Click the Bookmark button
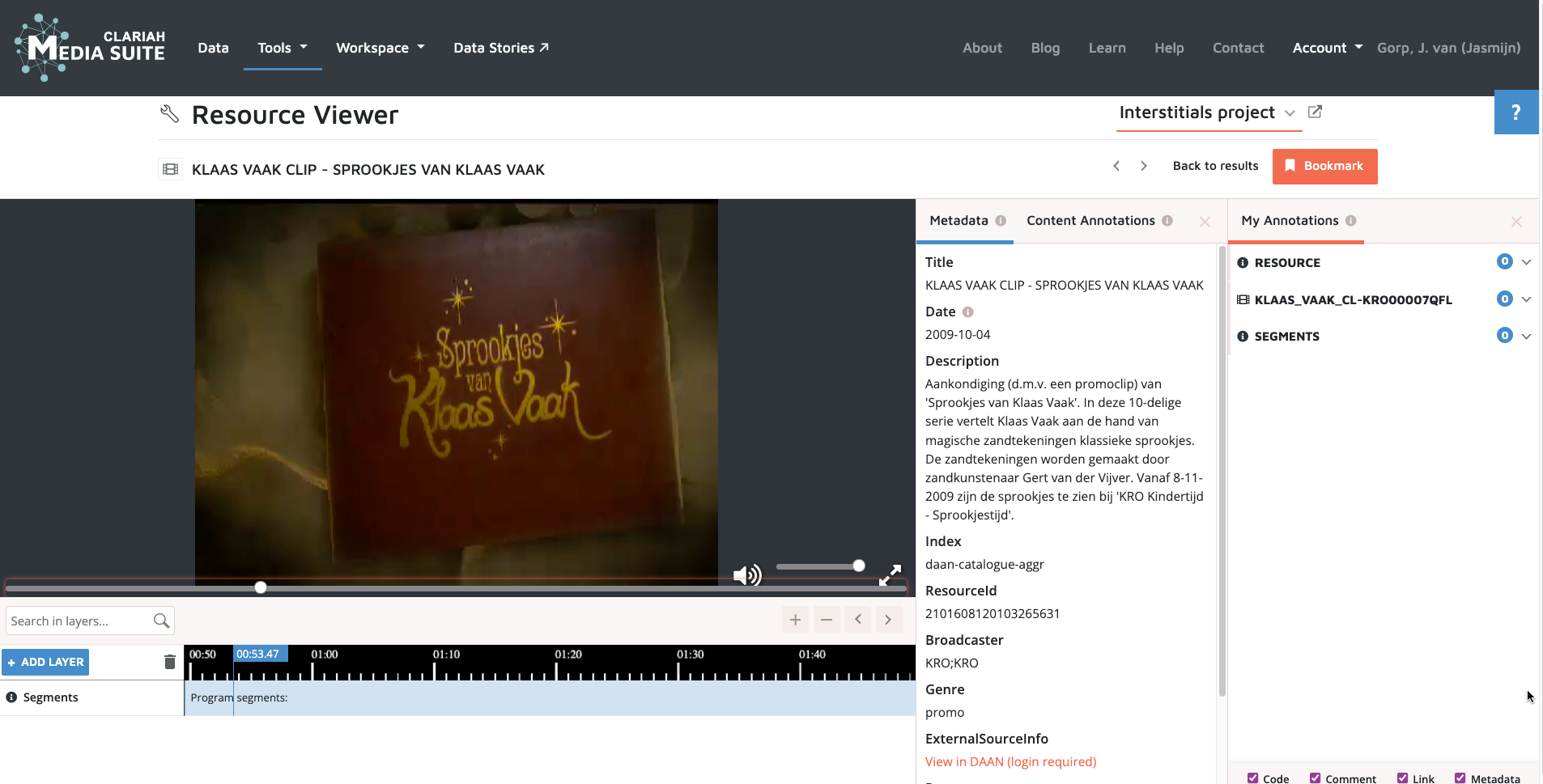 (1324, 166)
